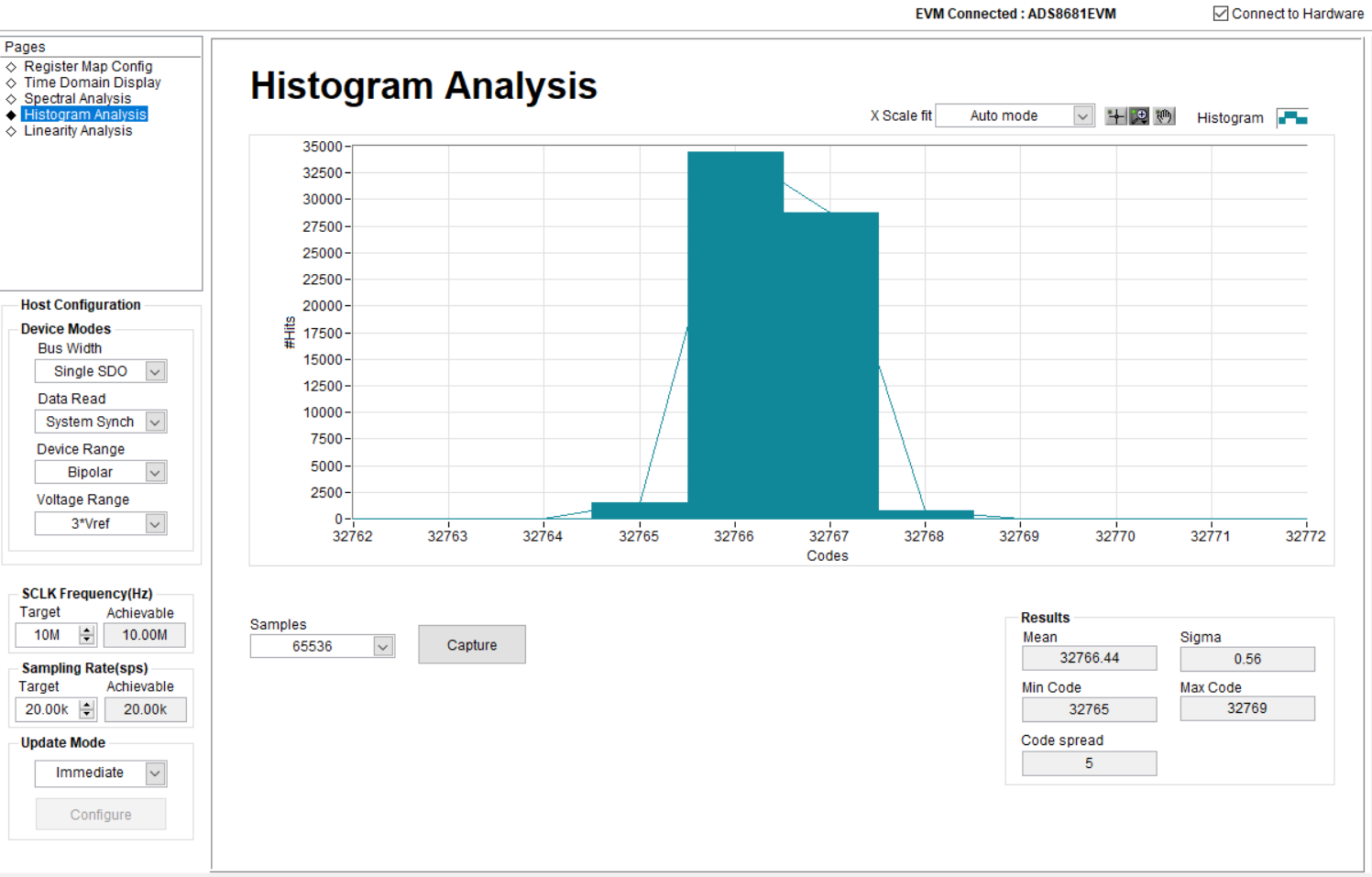
Task: Expand the Bus Width dropdown
Action: click(155, 371)
